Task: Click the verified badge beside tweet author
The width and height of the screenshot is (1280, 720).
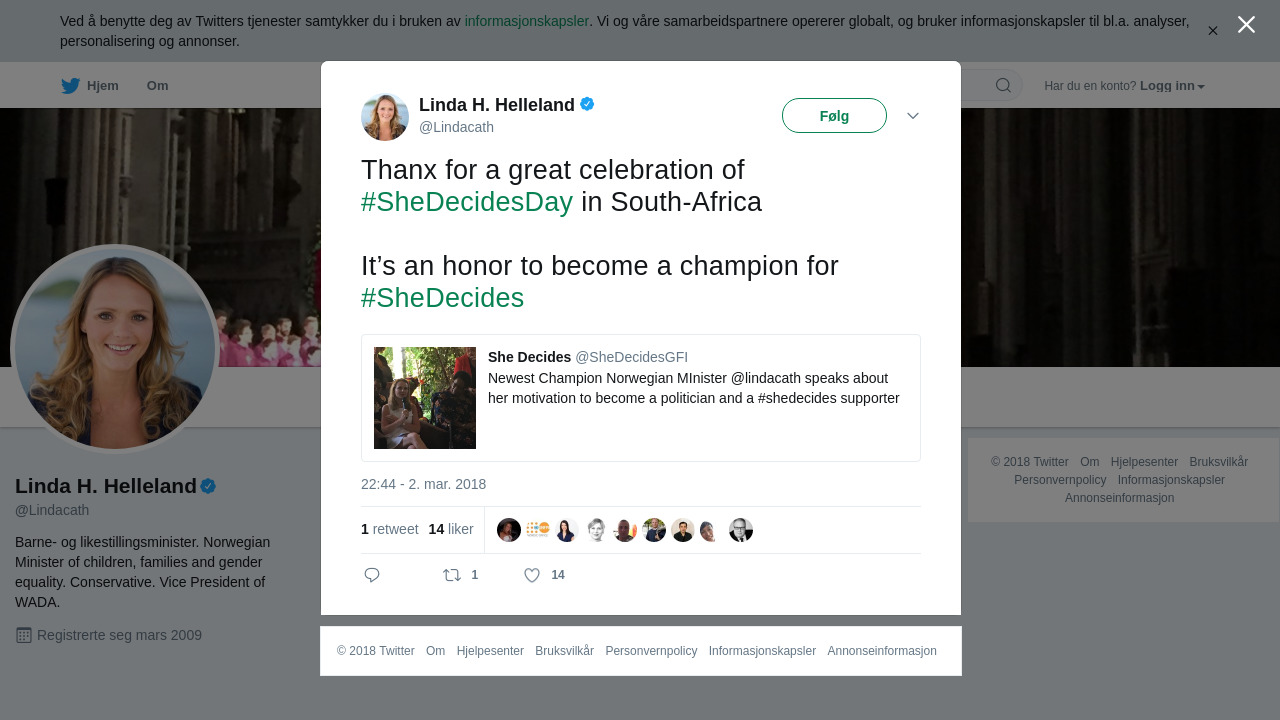Action: 587,104
